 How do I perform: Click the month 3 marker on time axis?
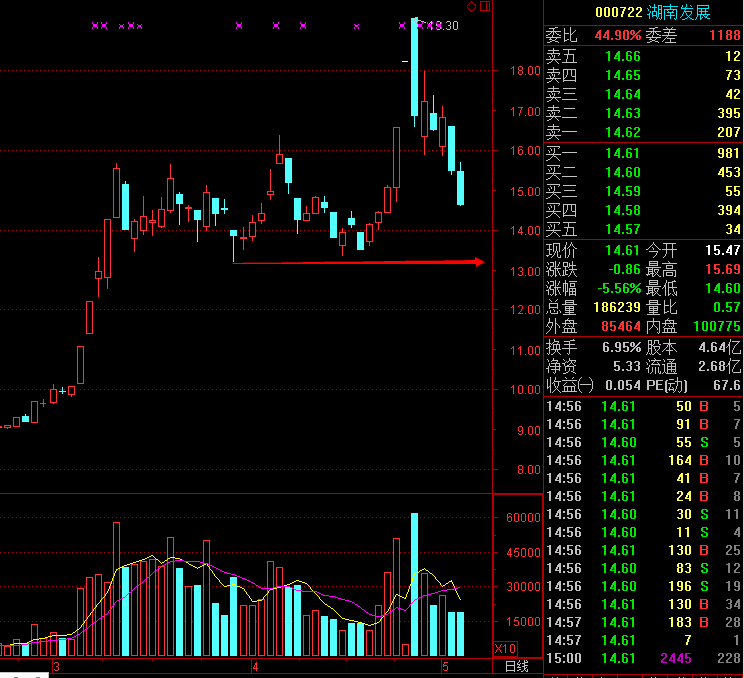click(57, 666)
